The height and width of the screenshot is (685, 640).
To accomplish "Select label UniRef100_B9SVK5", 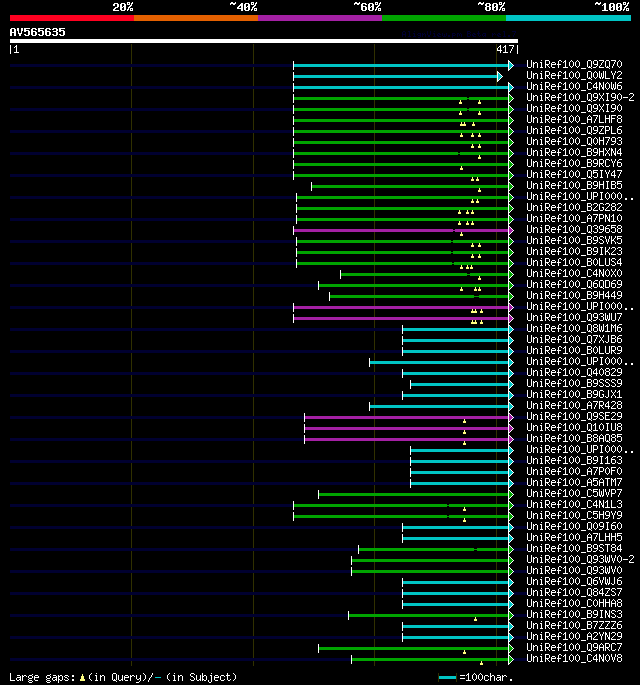I will 574,240.
